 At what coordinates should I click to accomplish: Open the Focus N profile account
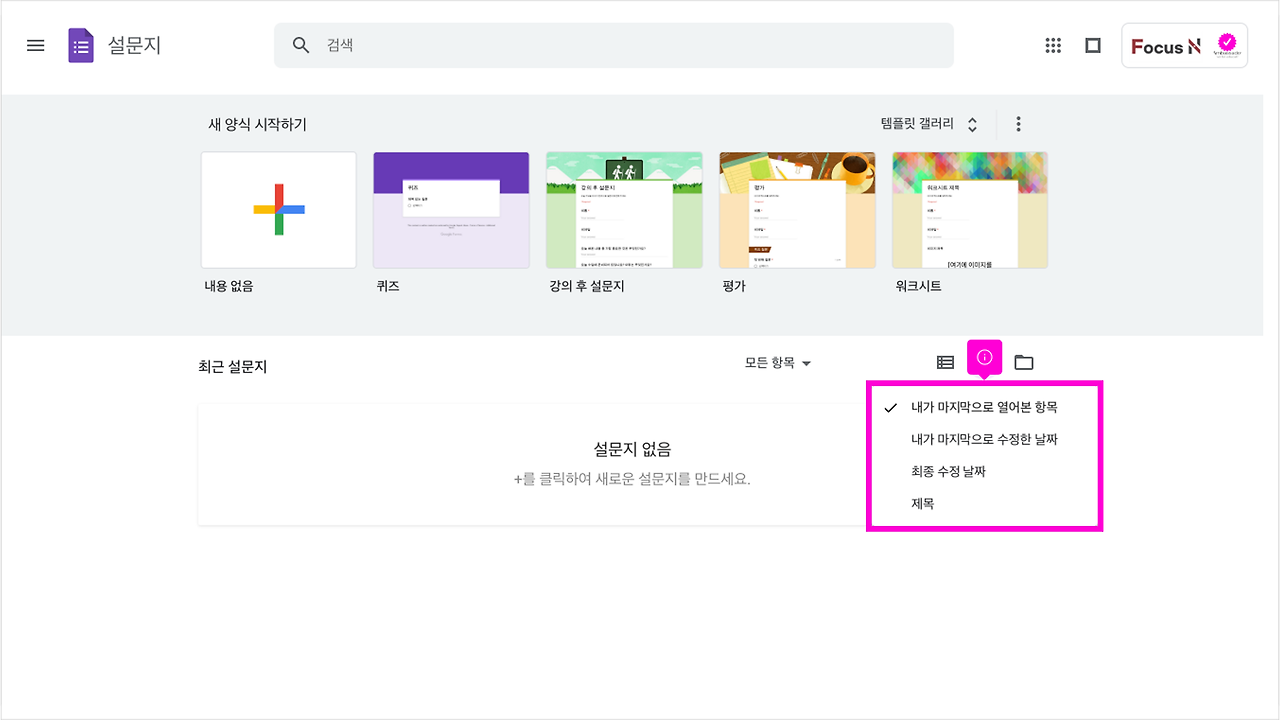point(1184,45)
